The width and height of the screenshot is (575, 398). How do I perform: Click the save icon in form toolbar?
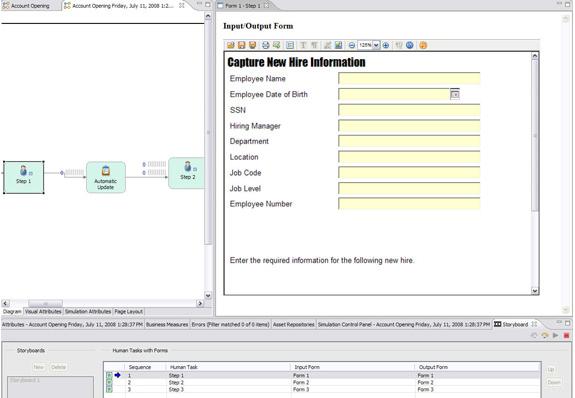pos(241,45)
